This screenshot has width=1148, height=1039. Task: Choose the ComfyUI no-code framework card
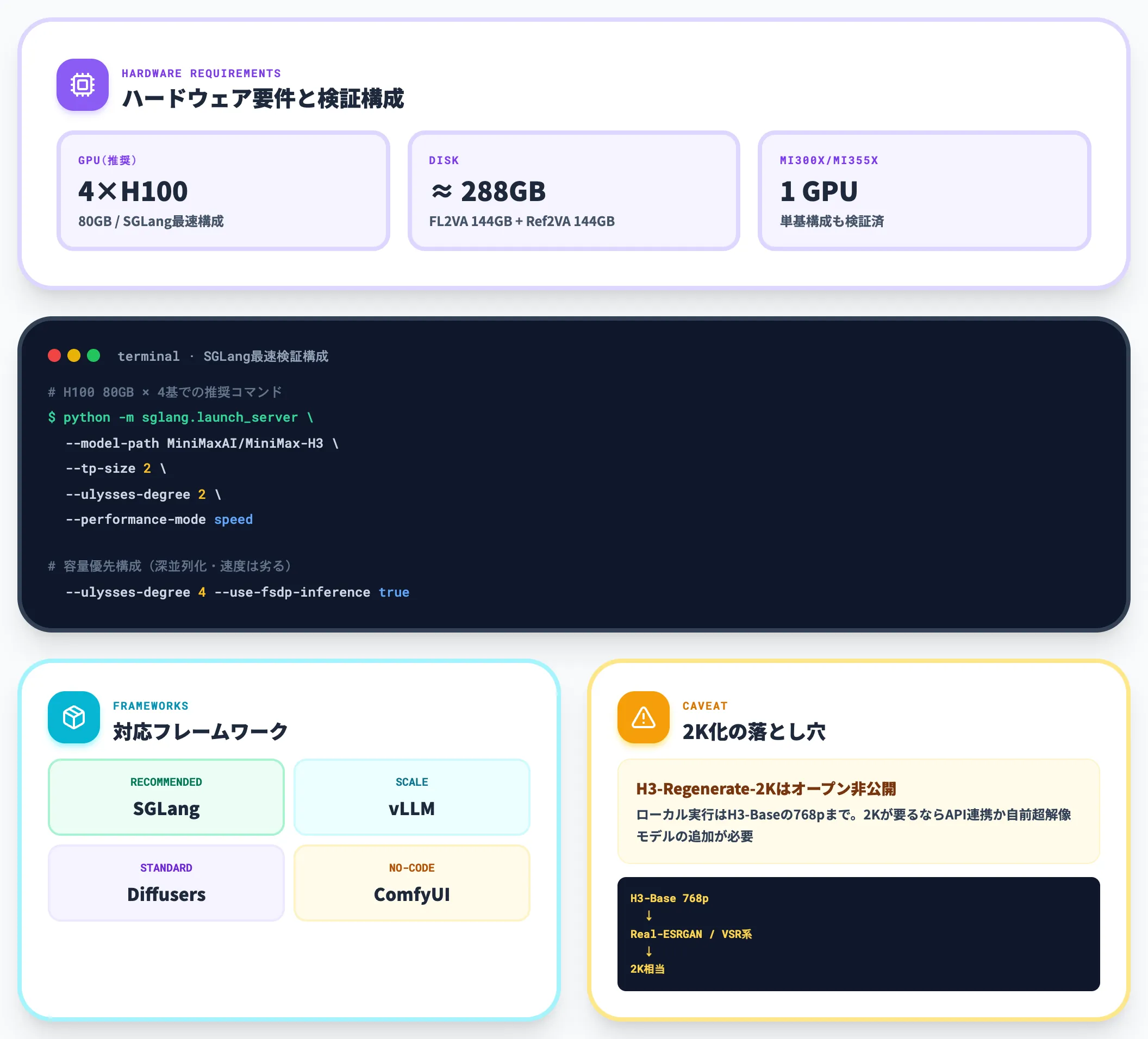[411, 883]
